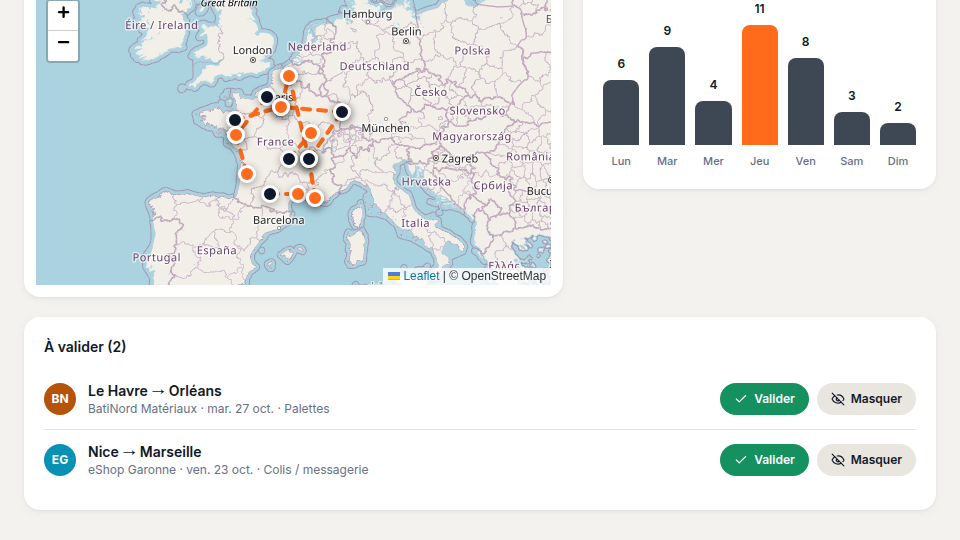Click the Sam bar showing 3

[852, 129]
